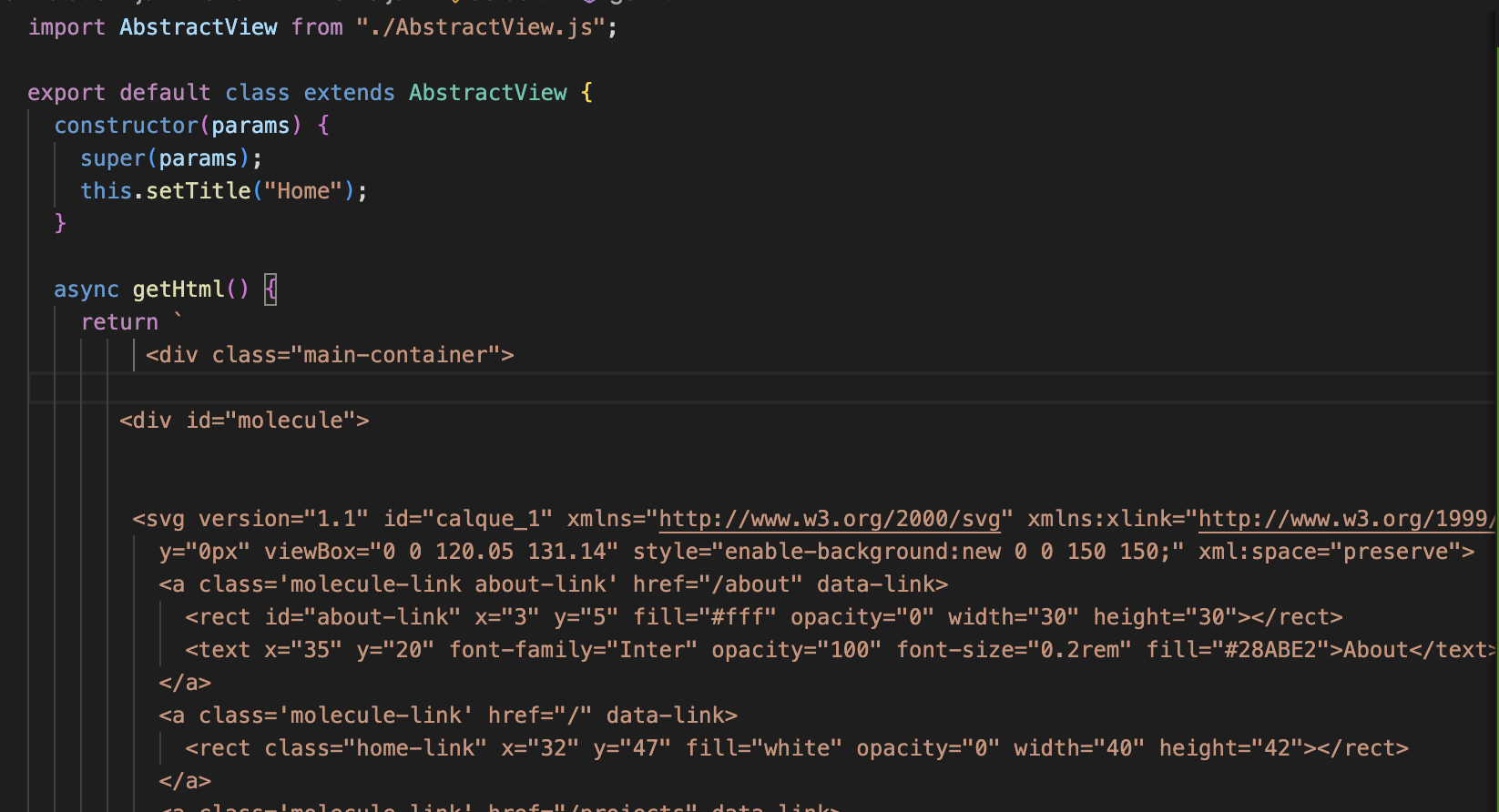Image resolution: width=1499 pixels, height=812 pixels.
Task: Click the y="47" attribute
Action: pyautogui.click(x=632, y=748)
